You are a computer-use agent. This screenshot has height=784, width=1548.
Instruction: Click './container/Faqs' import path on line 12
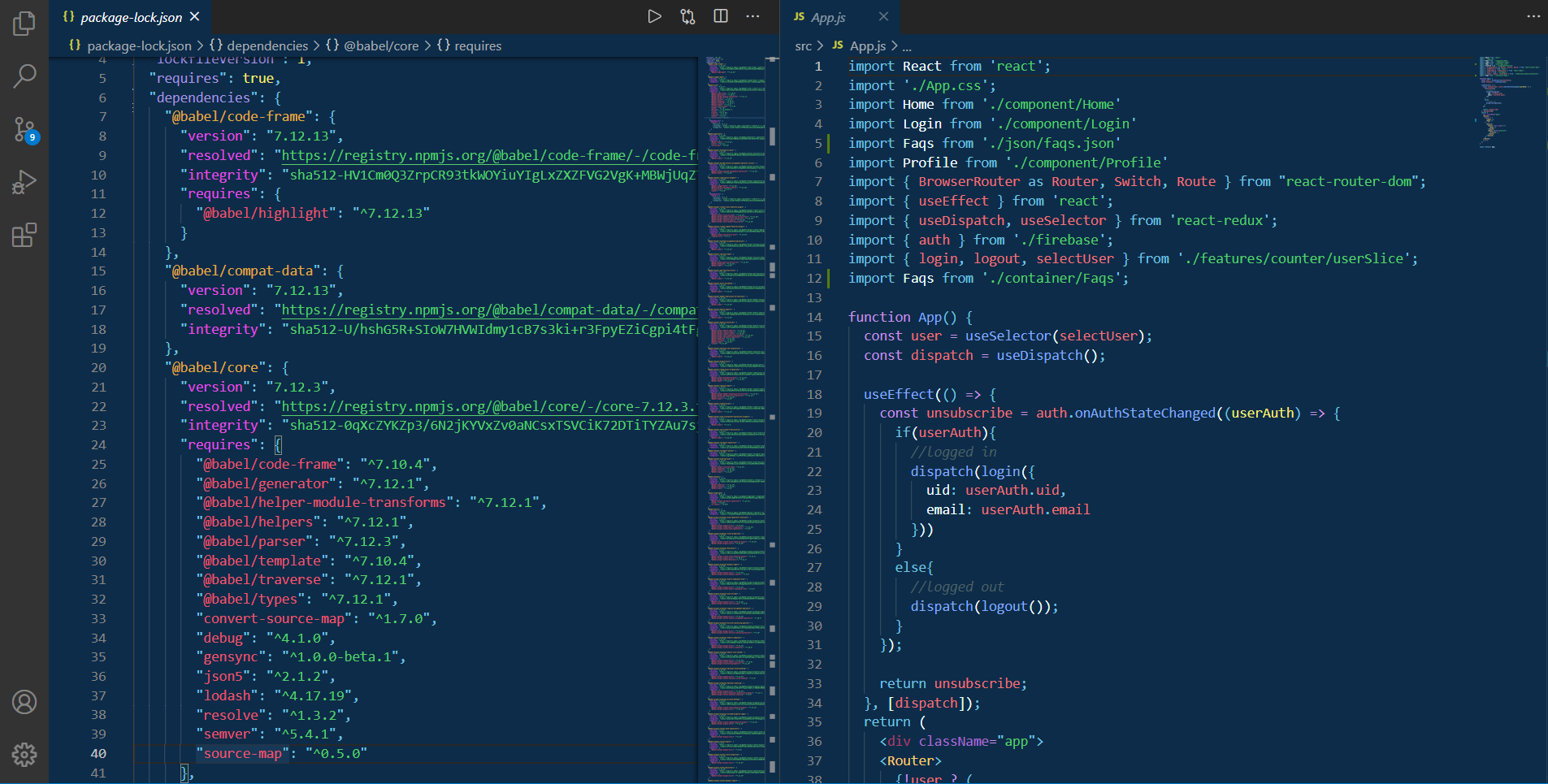point(1052,278)
